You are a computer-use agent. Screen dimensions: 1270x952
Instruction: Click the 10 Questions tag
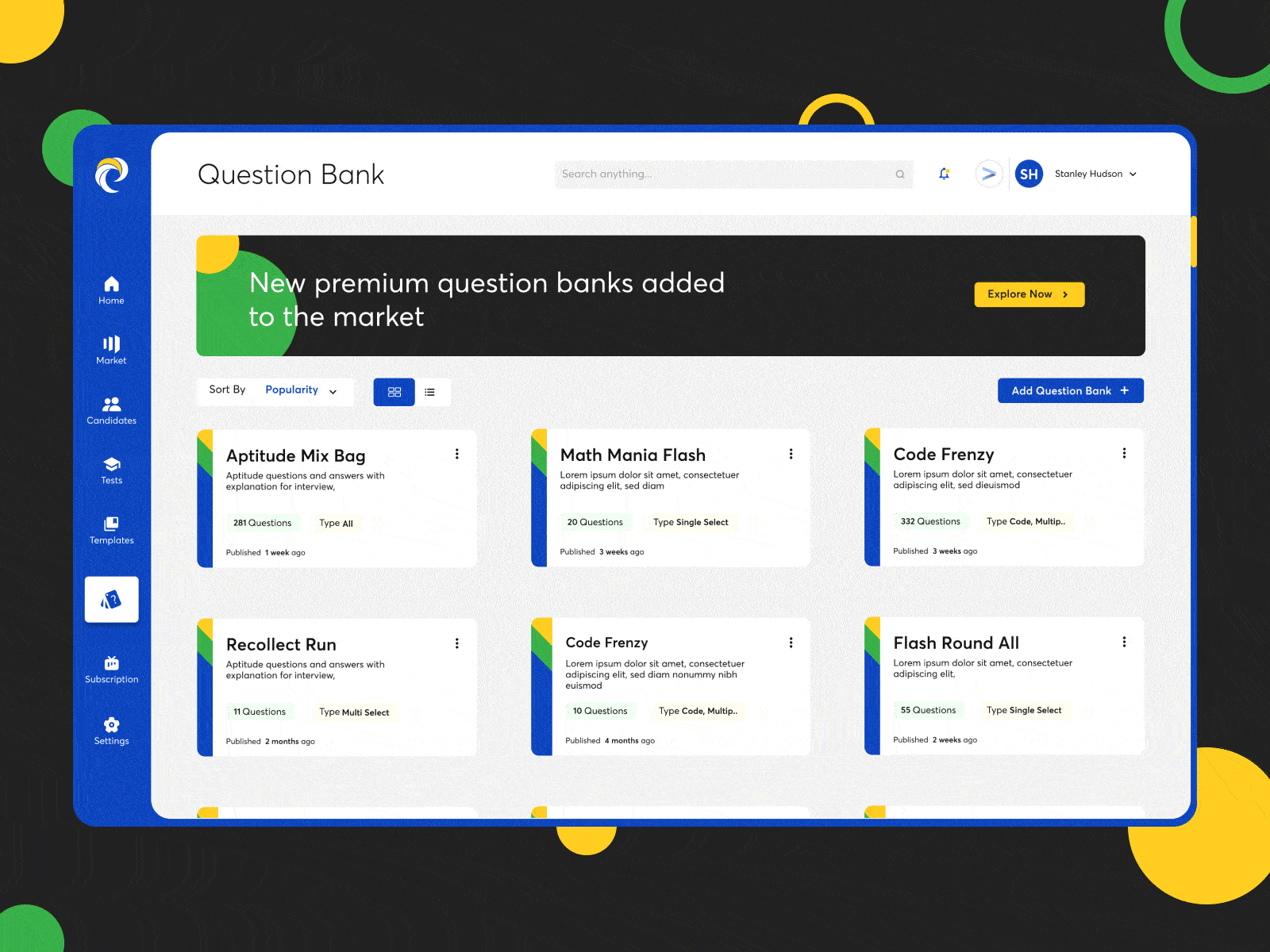[x=600, y=711]
